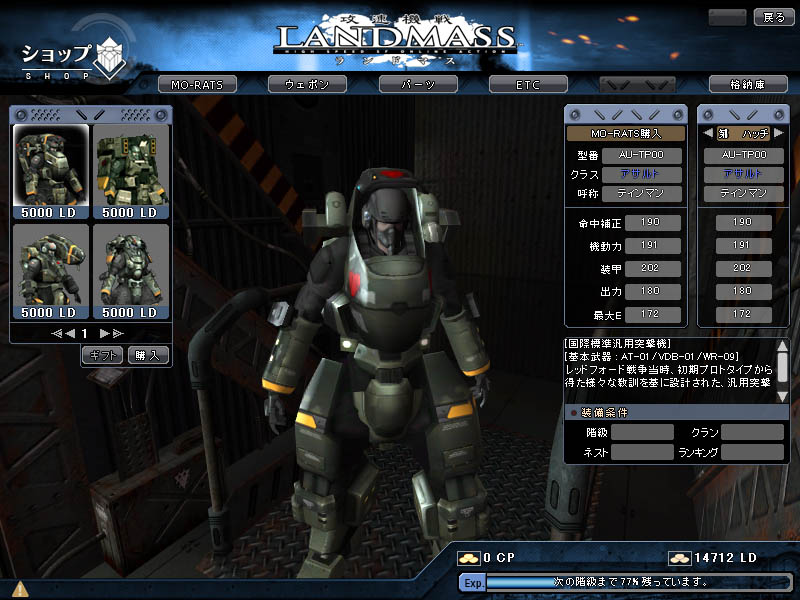This screenshot has width=800, height=600.
Task: Click the ハッチ panel AU-TP00 value
Action: point(744,155)
